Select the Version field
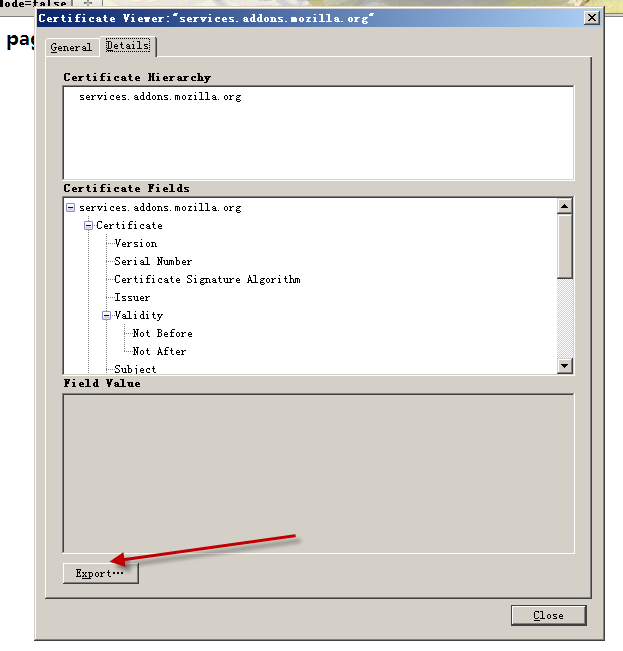Viewport: 623px width, 651px height. click(136, 243)
